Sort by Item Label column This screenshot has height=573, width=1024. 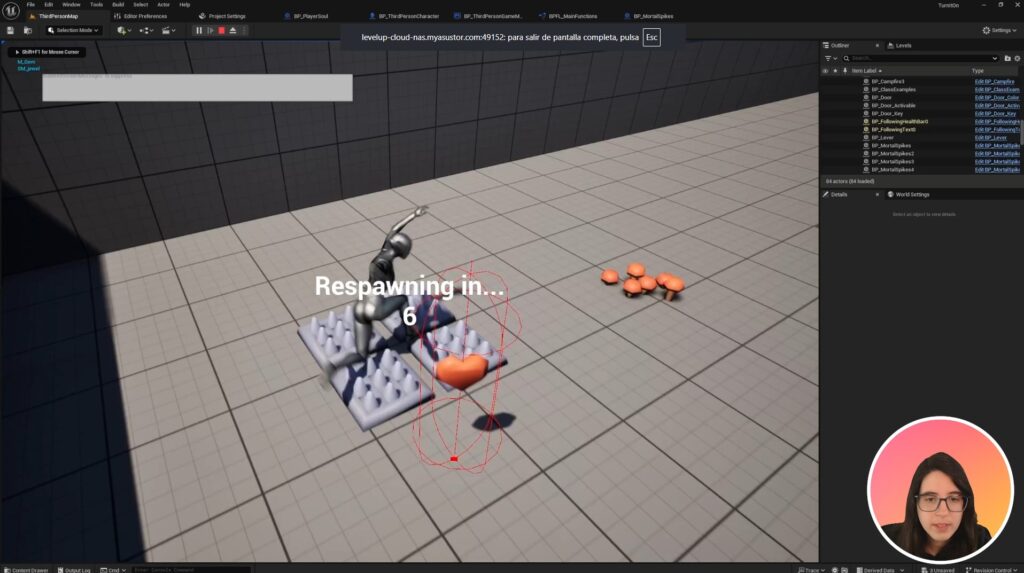click(x=866, y=71)
